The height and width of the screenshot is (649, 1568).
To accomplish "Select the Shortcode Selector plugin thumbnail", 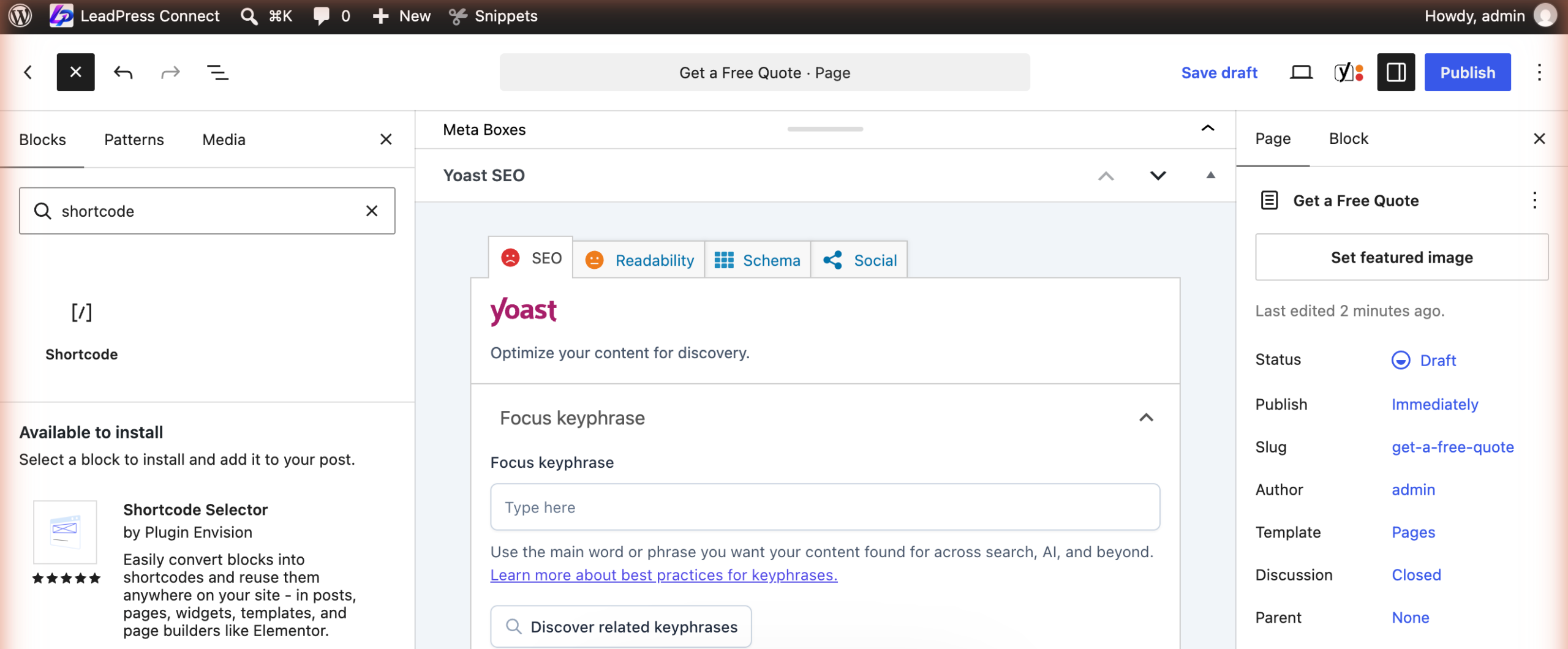I will 65,531.
